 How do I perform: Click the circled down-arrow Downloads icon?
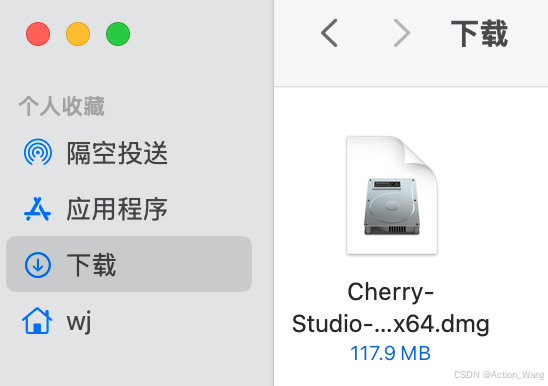[38, 265]
